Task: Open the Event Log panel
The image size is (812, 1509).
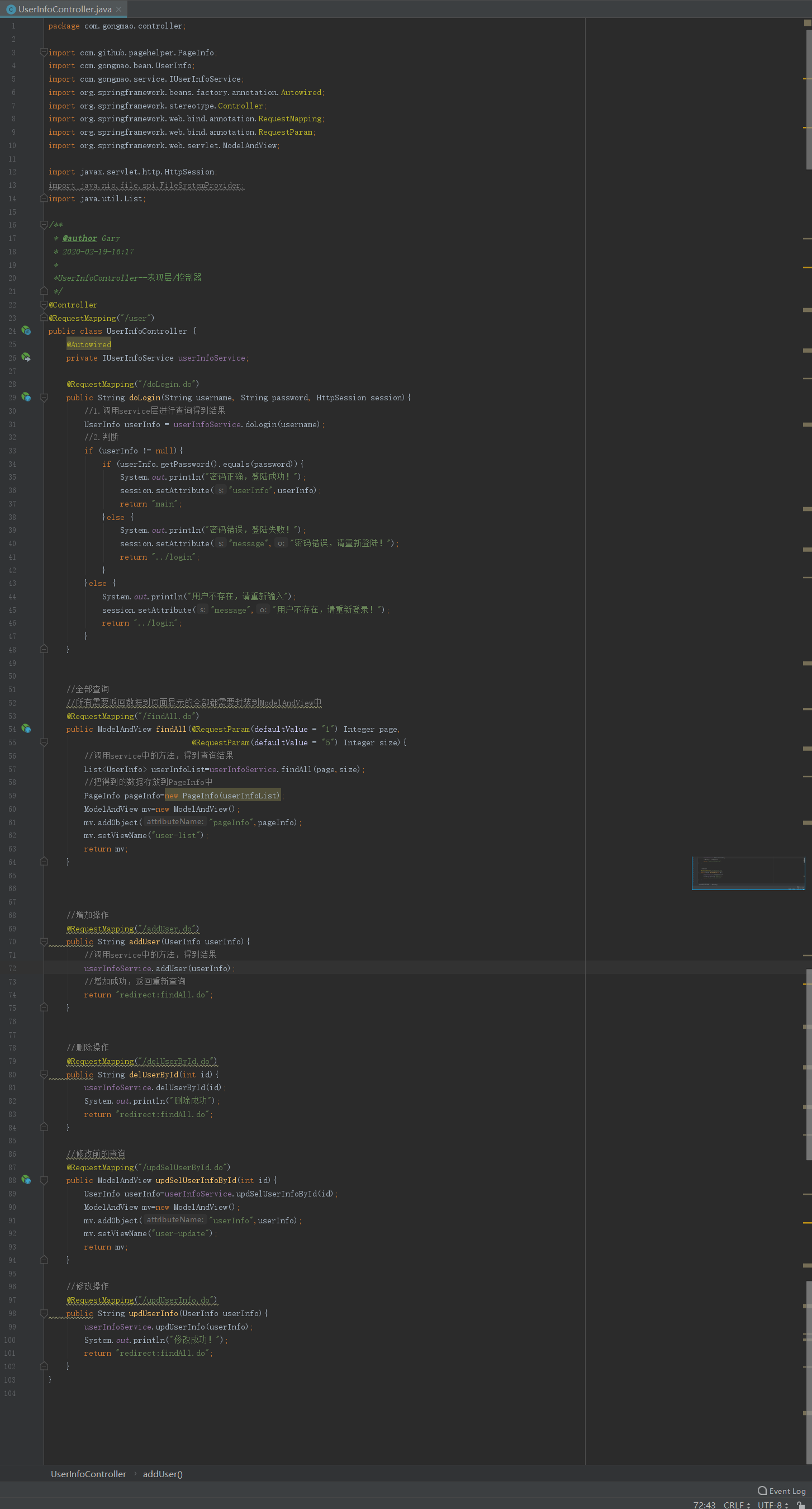Action: (782, 1491)
